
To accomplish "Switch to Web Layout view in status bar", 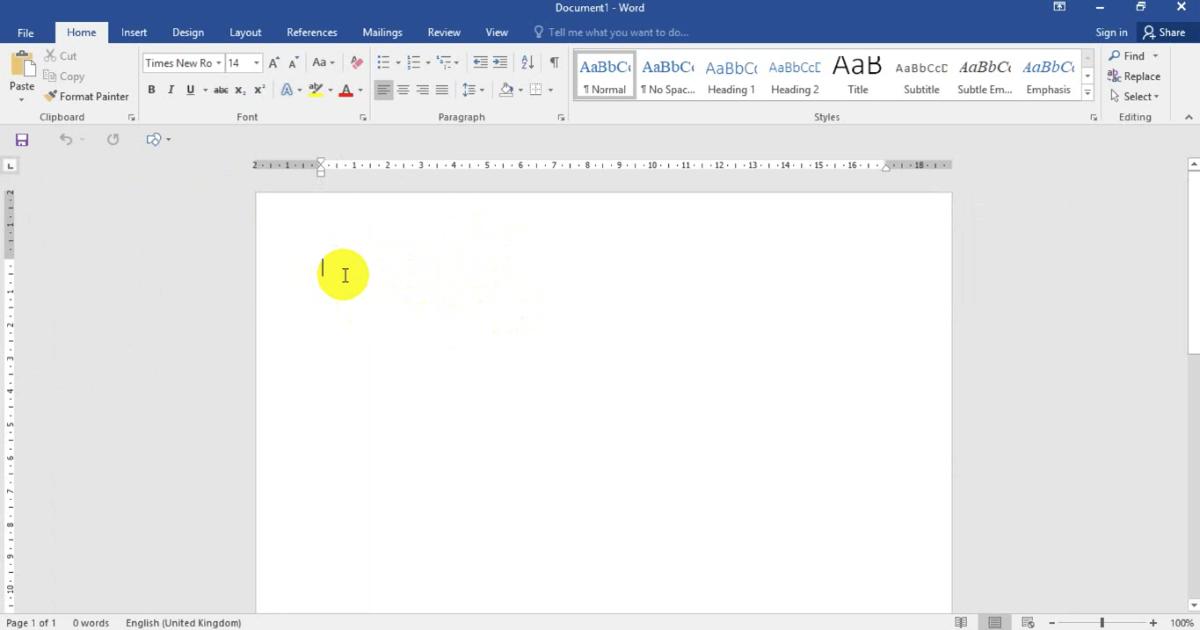I will (x=1028, y=623).
